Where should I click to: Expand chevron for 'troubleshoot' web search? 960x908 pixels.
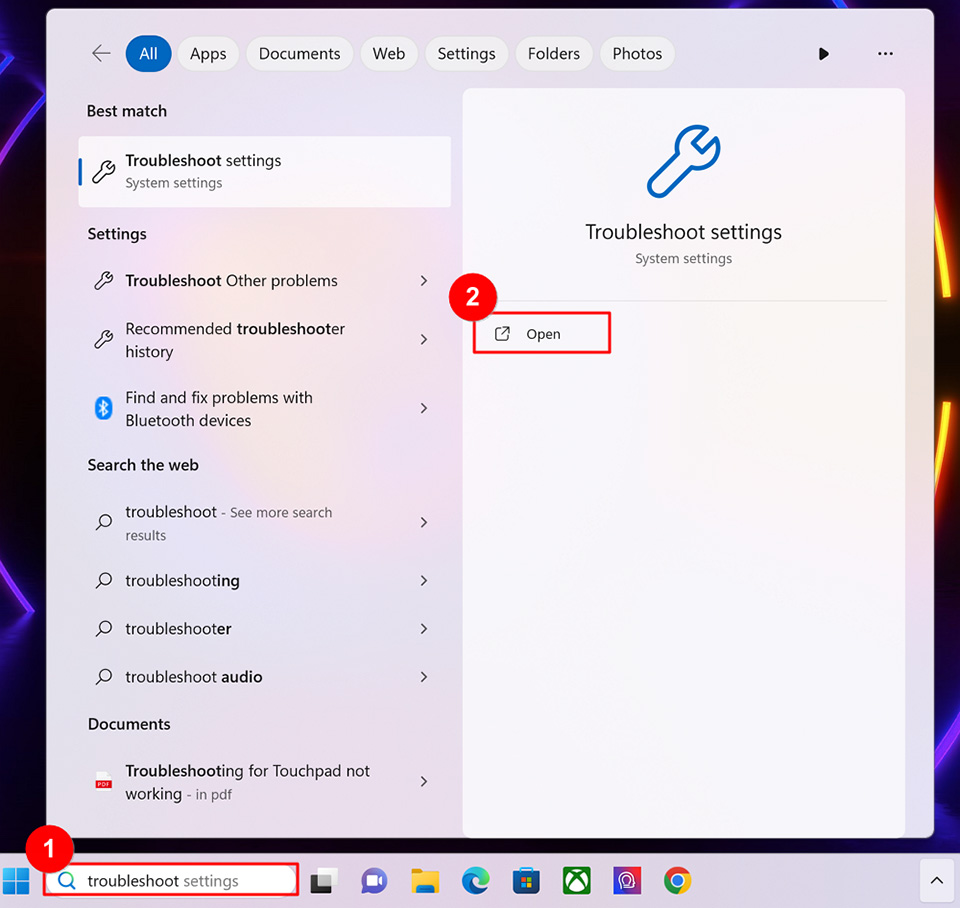(424, 522)
